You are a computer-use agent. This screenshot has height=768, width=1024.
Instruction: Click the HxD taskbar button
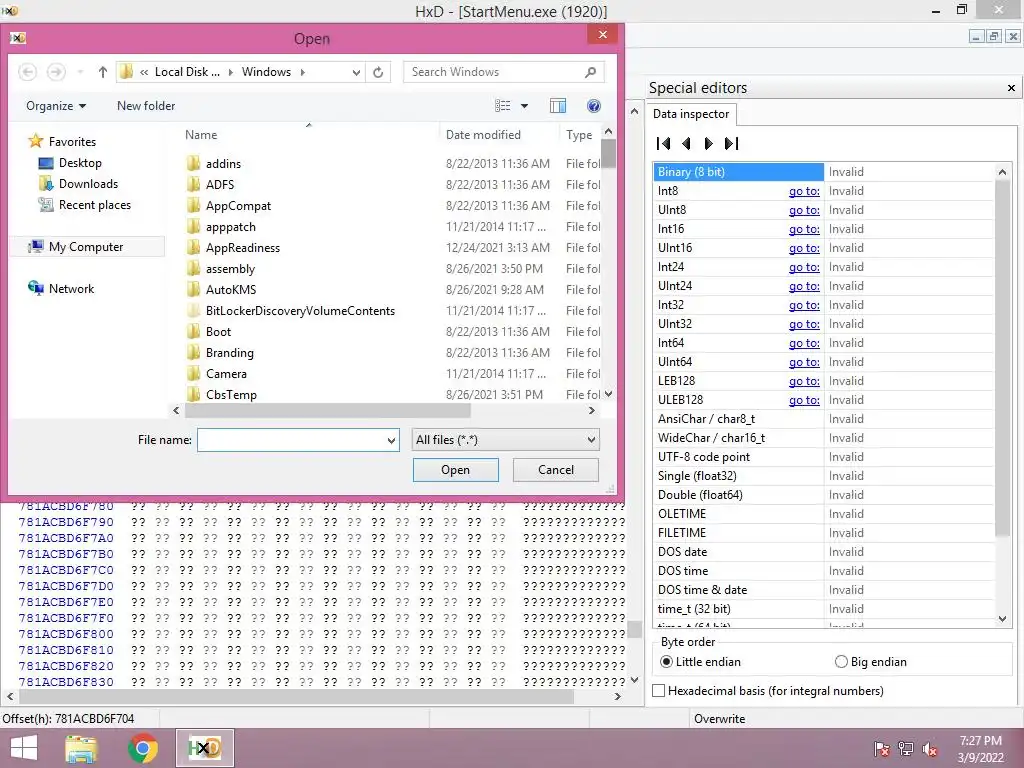[204, 748]
